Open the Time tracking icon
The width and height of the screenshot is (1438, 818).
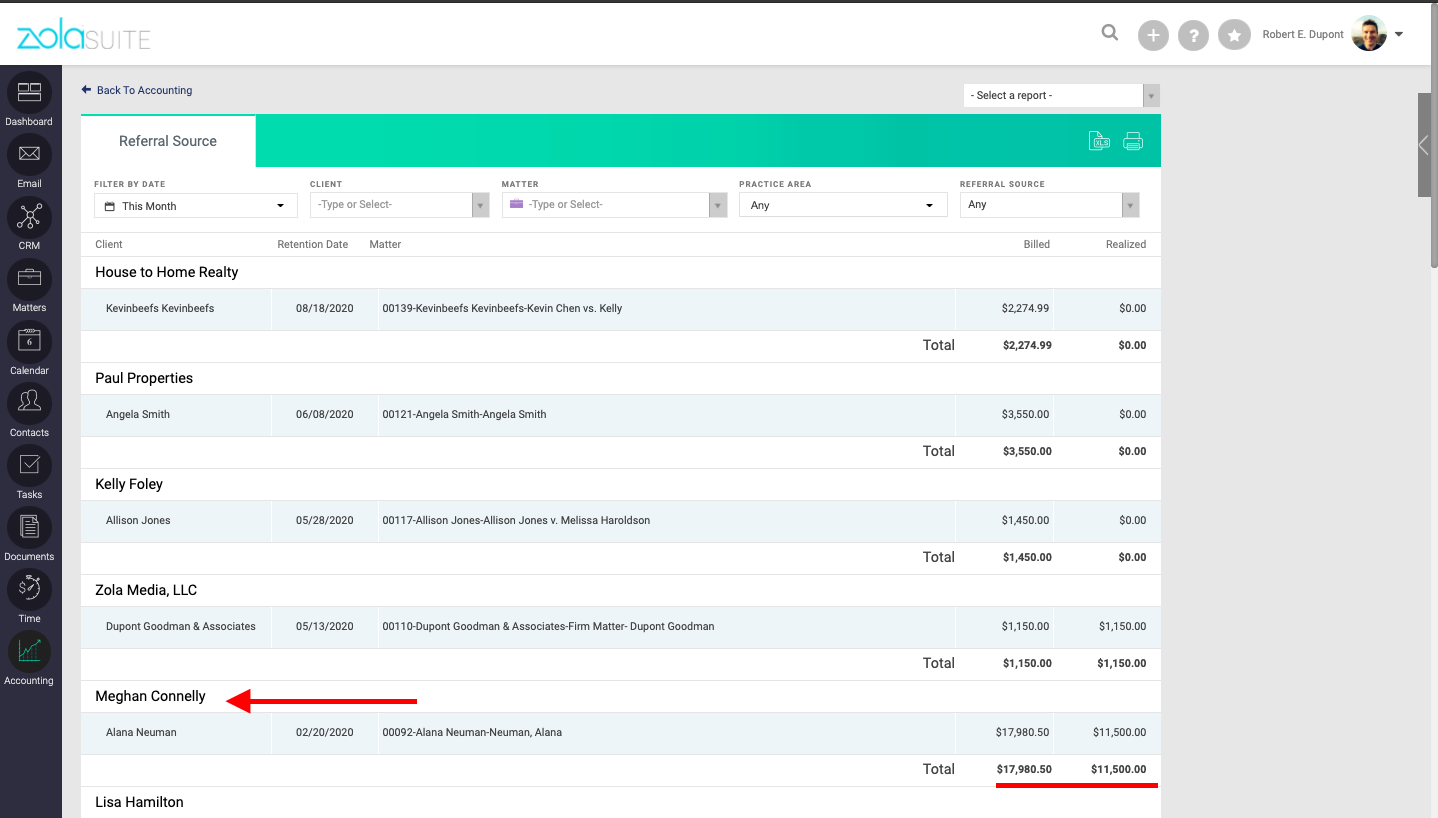[29, 590]
